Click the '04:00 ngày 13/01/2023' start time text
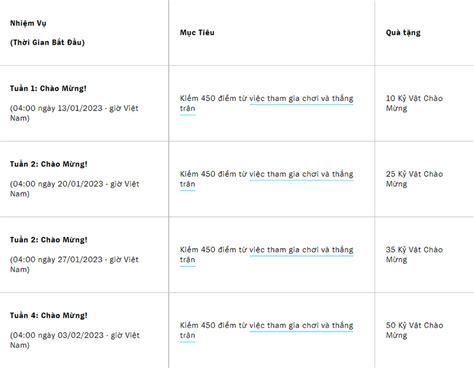The height and width of the screenshot is (368, 474). (57, 108)
